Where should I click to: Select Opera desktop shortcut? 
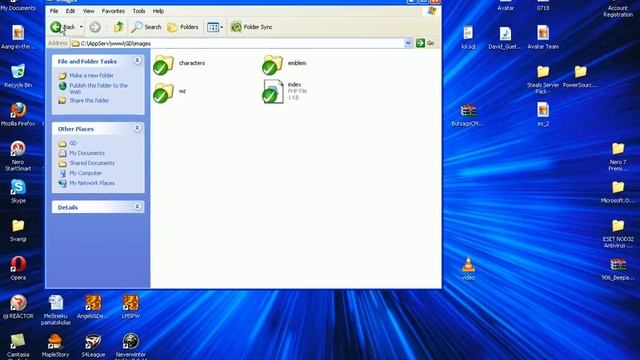point(18,268)
